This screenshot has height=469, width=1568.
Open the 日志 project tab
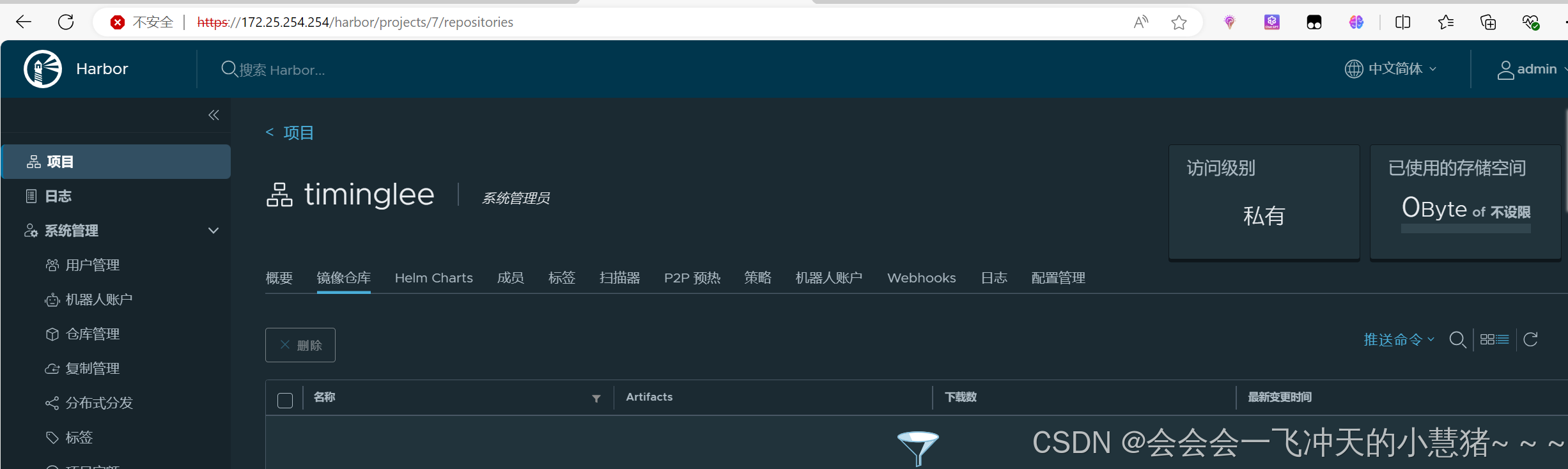[x=994, y=278]
